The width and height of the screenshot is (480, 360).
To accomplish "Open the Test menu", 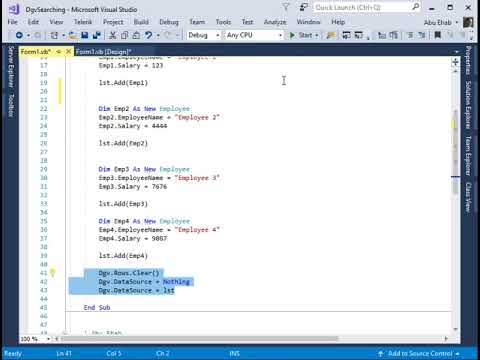I will pos(247,22).
